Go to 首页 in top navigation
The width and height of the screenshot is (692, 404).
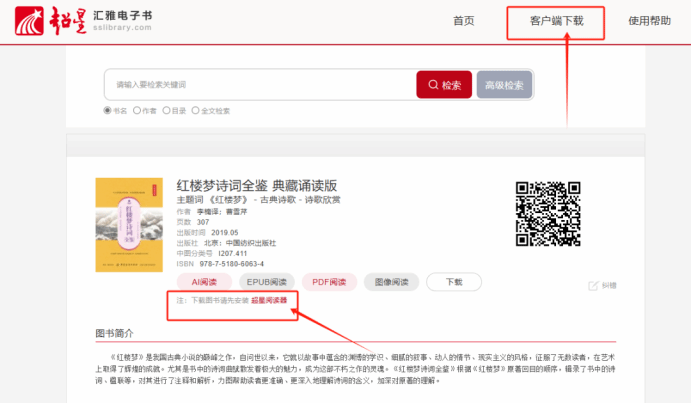tap(463, 21)
